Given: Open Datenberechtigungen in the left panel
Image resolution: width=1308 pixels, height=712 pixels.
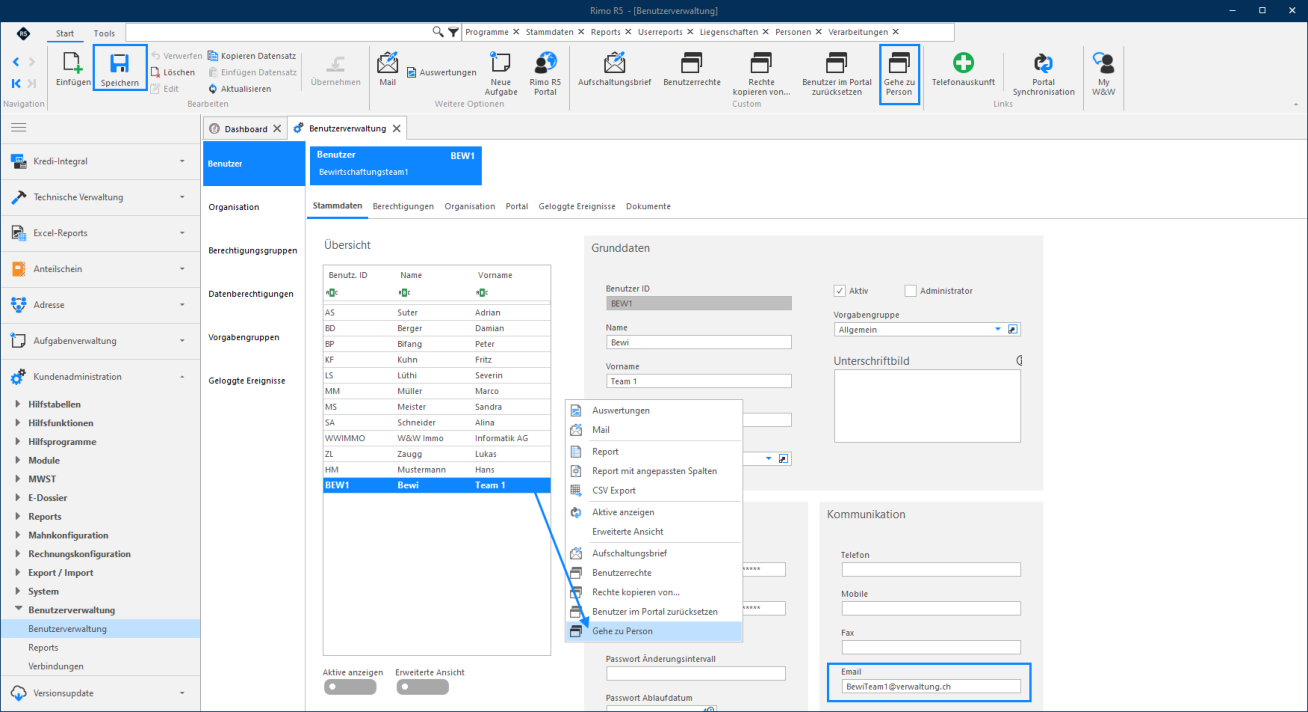Looking at the screenshot, I should tap(251, 294).
